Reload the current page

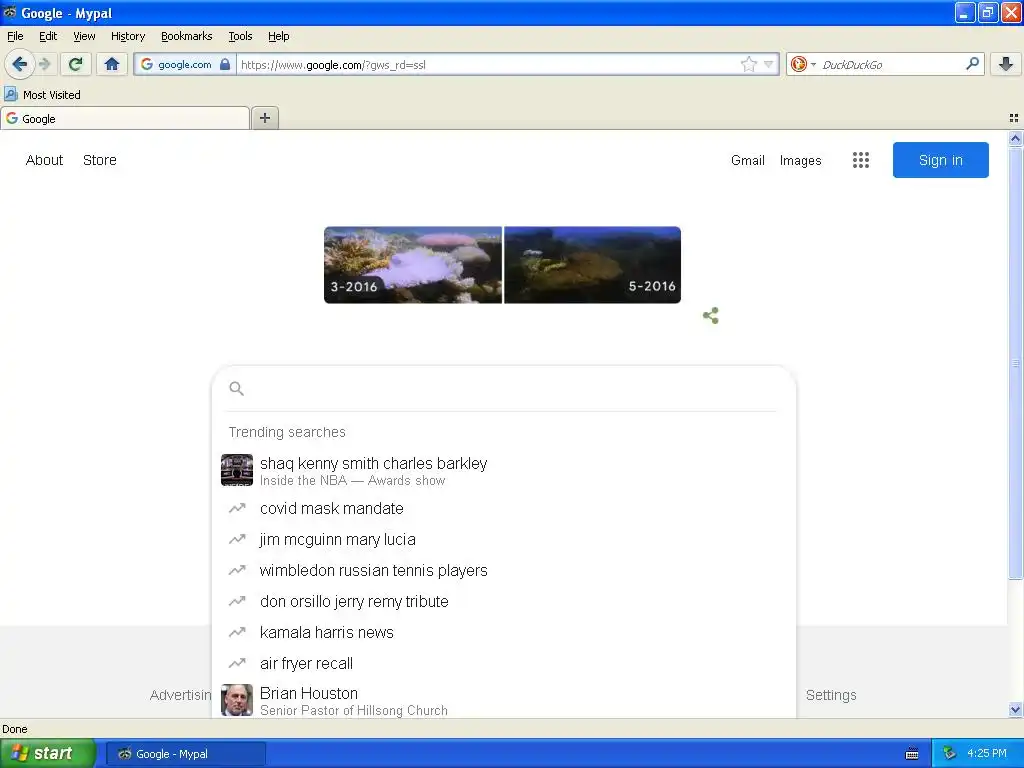click(76, 64)
